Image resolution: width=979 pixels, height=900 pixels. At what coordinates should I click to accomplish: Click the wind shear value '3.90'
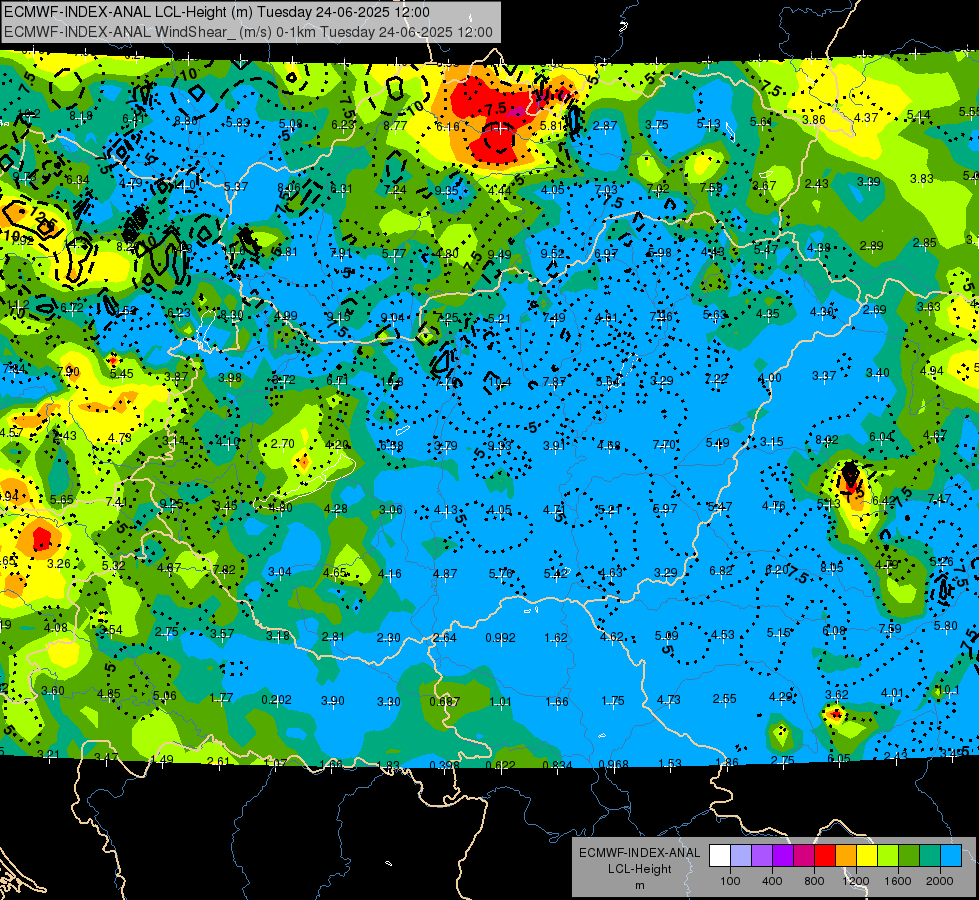tap(332, 701)
